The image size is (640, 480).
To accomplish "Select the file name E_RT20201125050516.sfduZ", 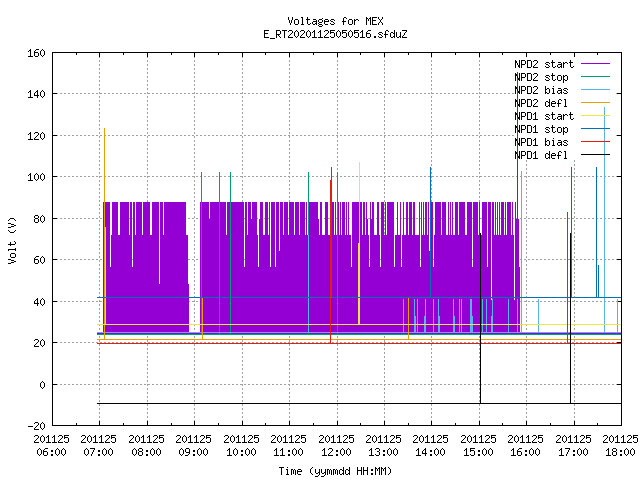I will 335,34.
